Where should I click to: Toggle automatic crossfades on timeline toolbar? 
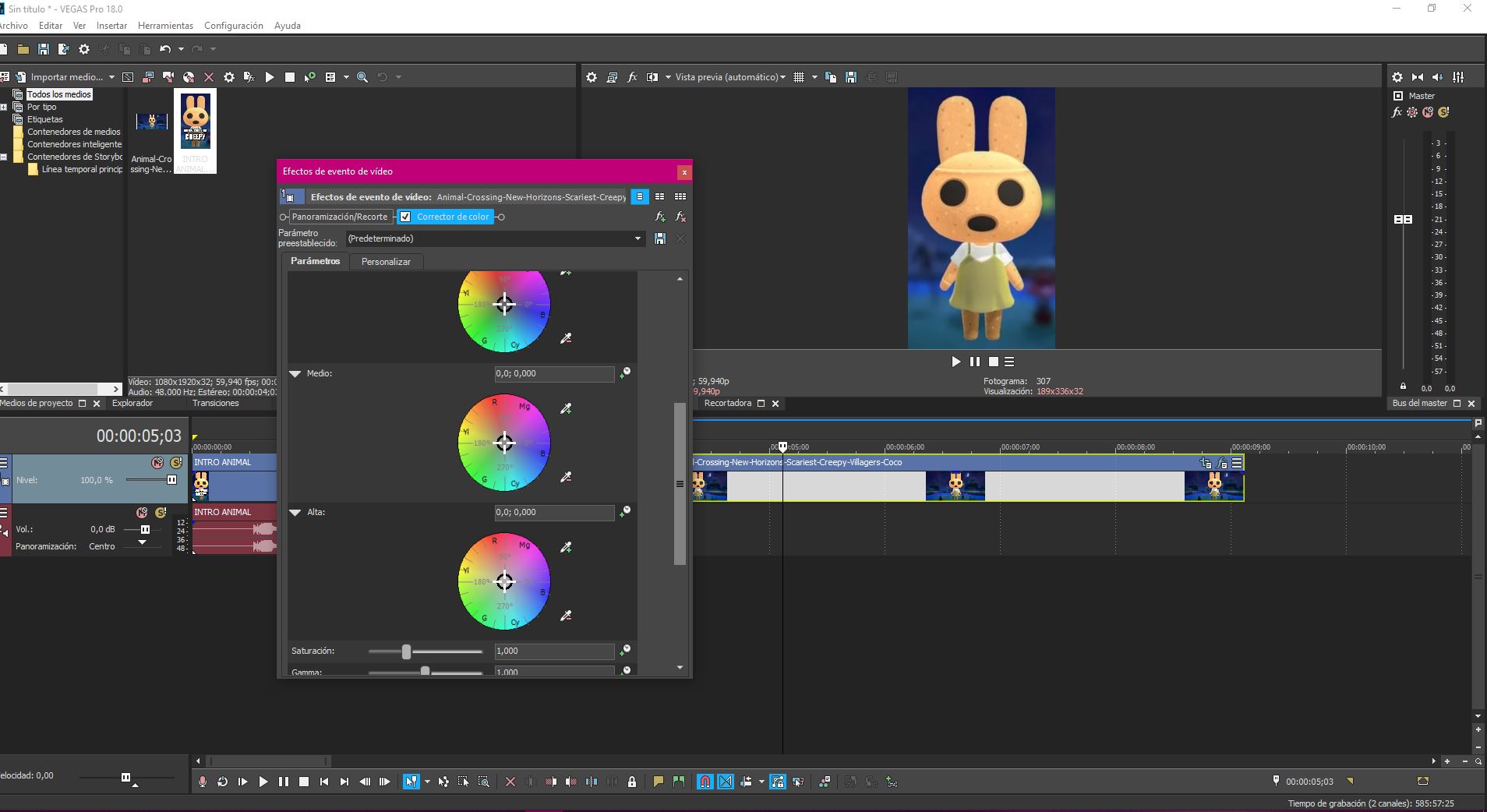(726, 782)
